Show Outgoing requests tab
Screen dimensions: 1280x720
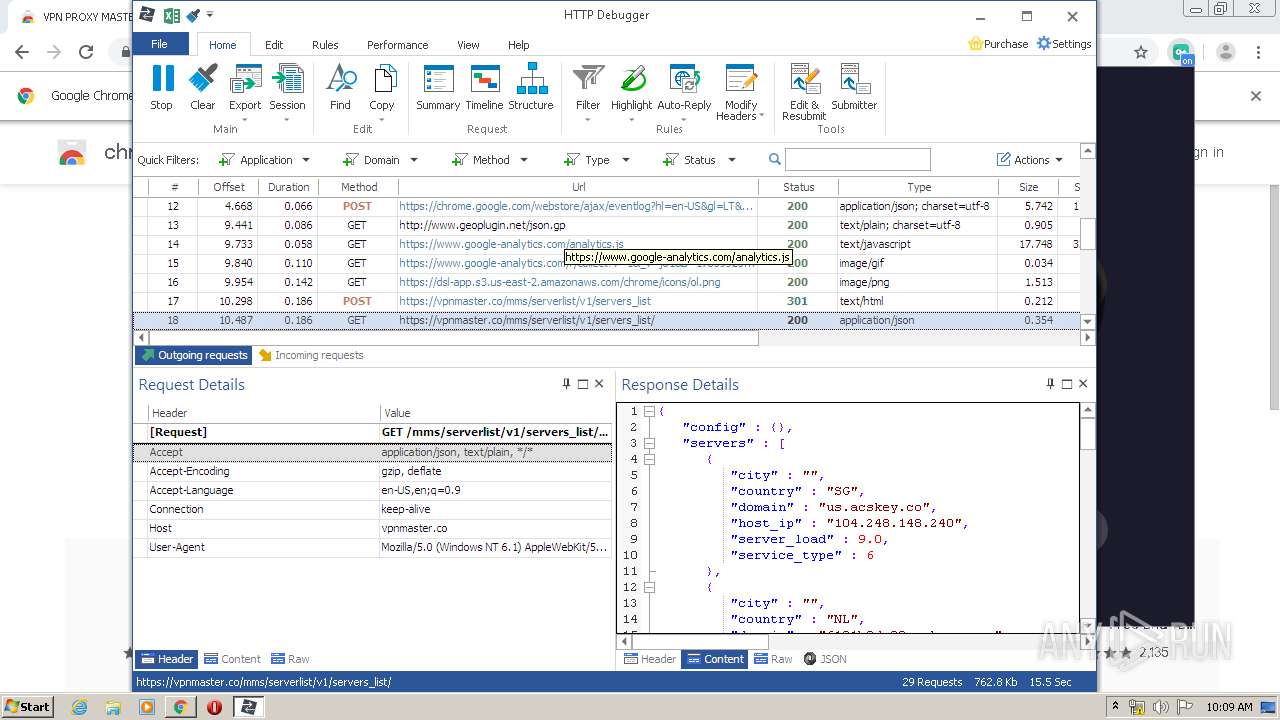[x=195, y=355]
